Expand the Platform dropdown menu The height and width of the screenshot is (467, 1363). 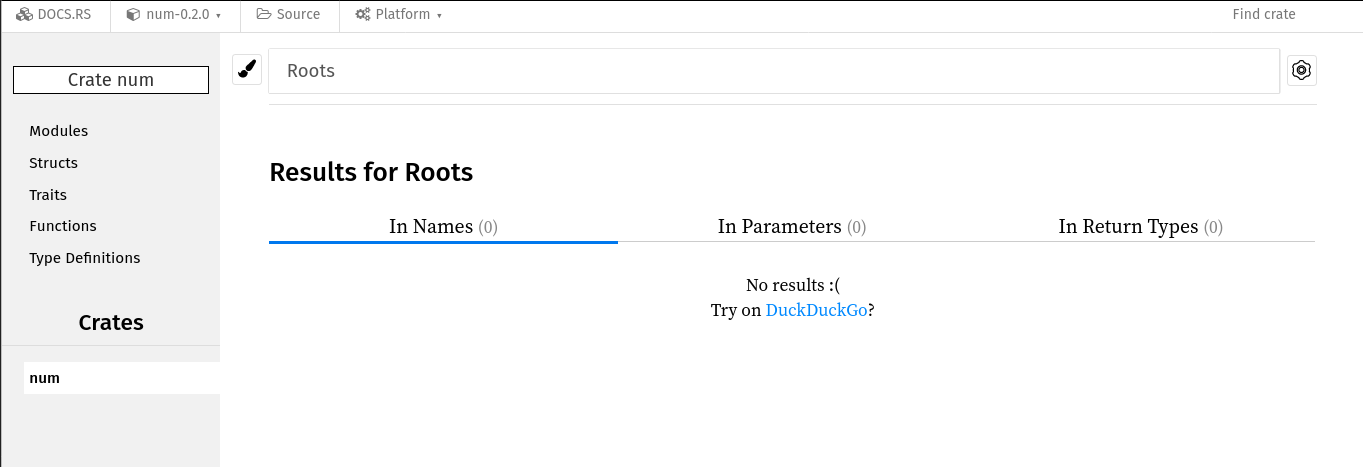tap(398, 15)
